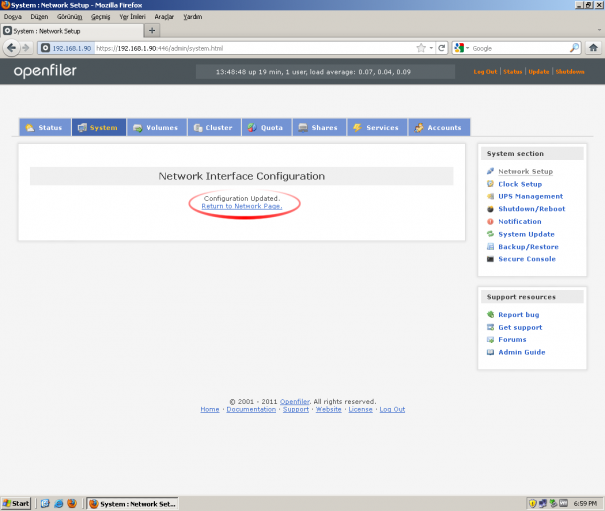Open the Services tab
The image size is (605, 511).
click(x=377, y=127)
